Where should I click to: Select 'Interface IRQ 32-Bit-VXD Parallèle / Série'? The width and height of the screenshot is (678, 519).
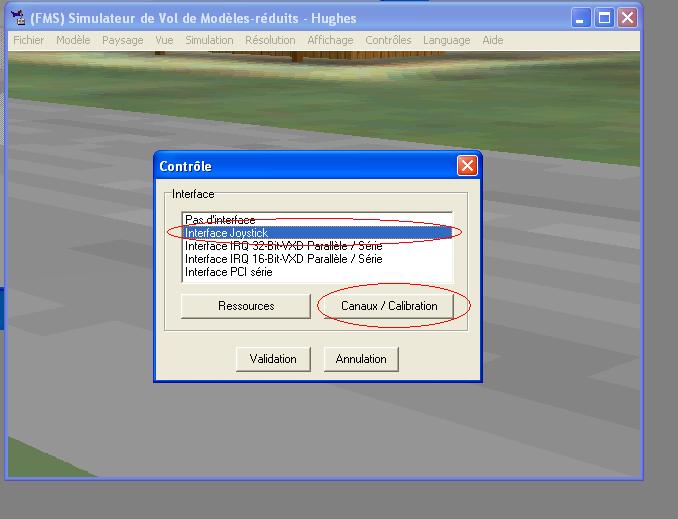pos(317,246)
